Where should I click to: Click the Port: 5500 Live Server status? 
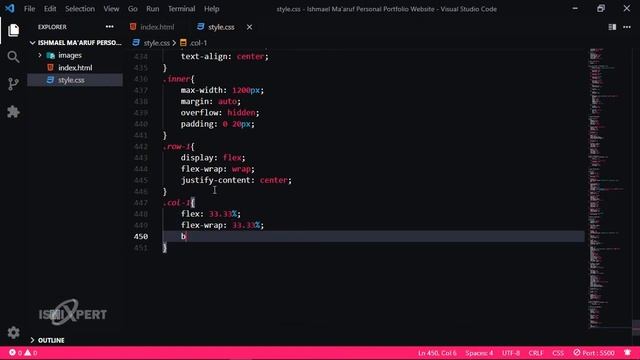tap(593, 353)
